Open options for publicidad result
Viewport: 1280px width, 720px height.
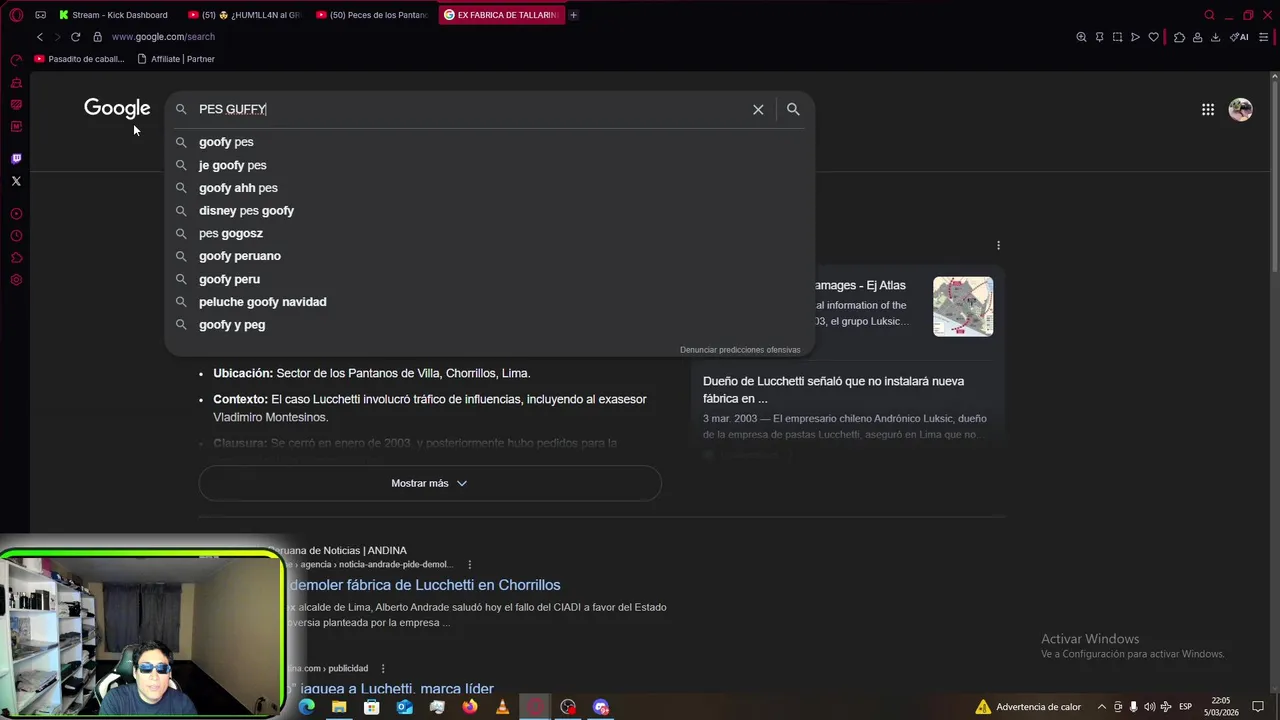point(382,668)
